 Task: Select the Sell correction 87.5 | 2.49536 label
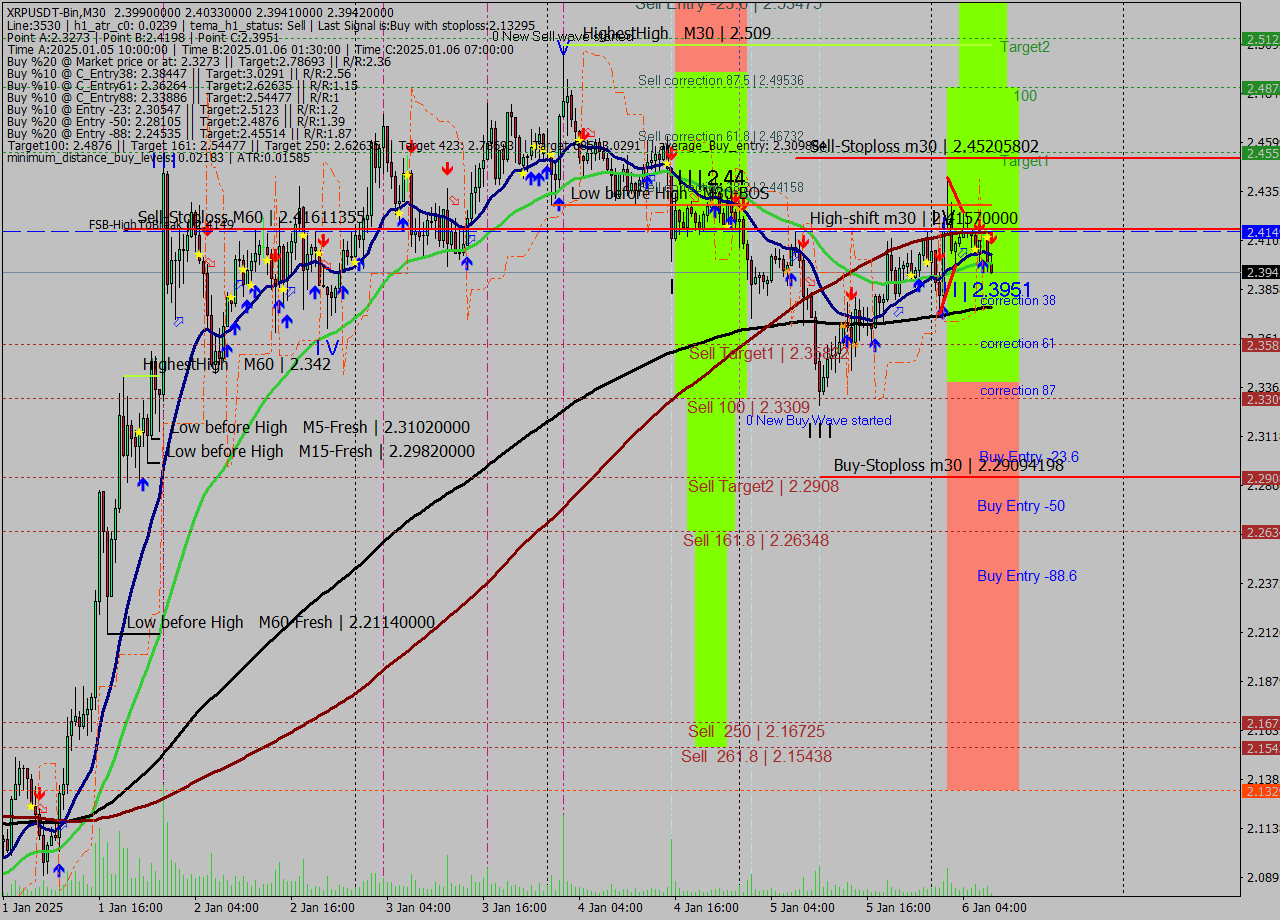pyautogui.click(x=721, y=80)
